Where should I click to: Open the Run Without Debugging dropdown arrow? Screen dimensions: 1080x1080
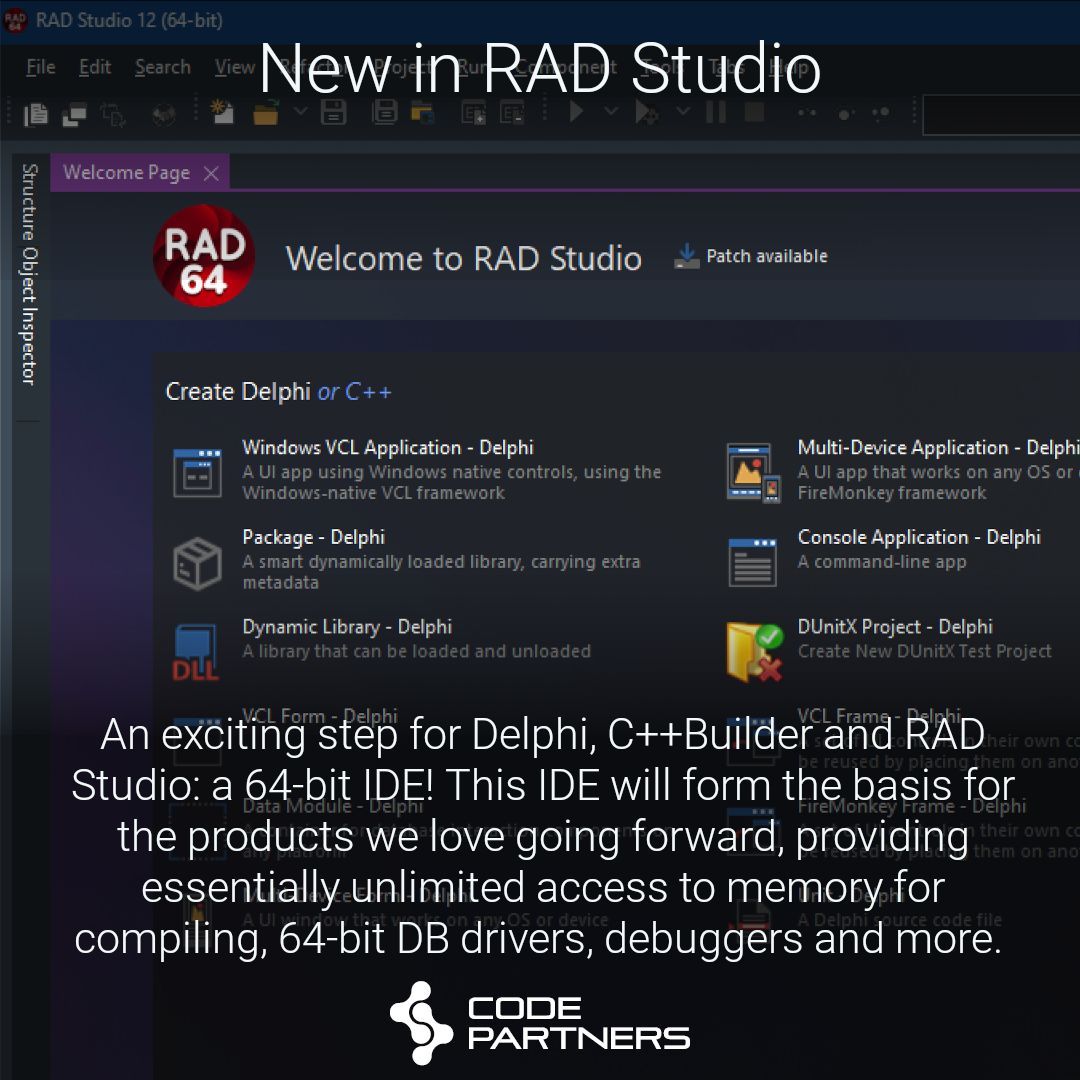(683, 111)
